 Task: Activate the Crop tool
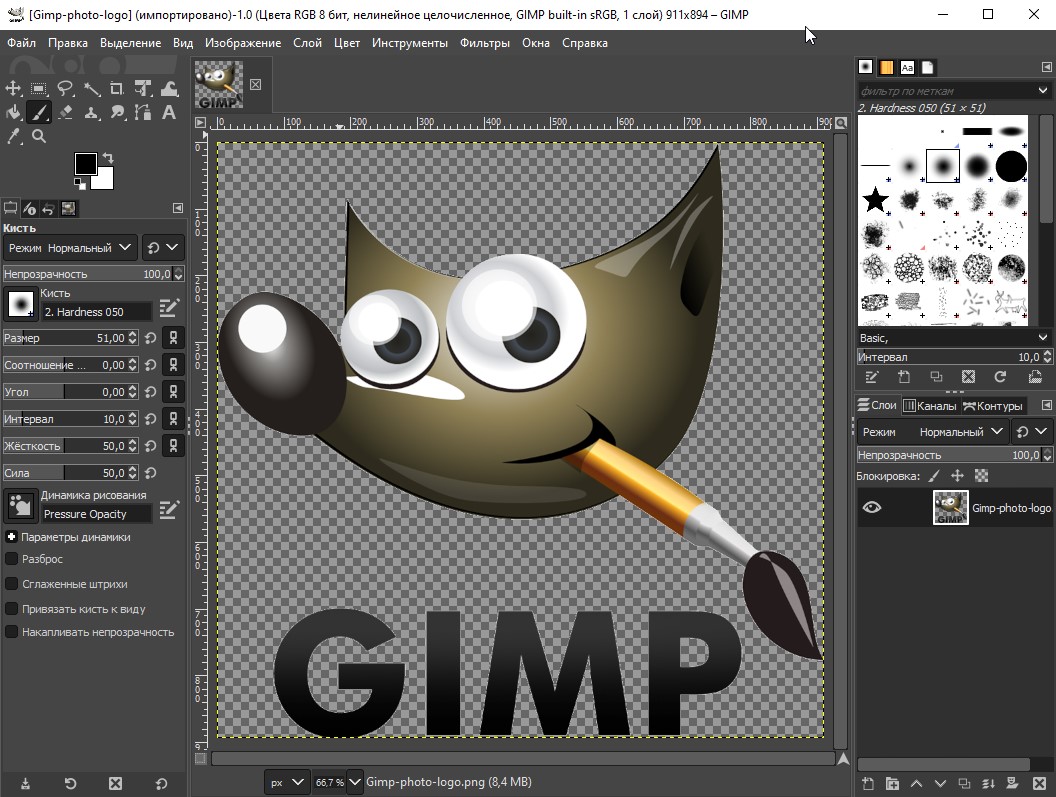pos(118,88)
